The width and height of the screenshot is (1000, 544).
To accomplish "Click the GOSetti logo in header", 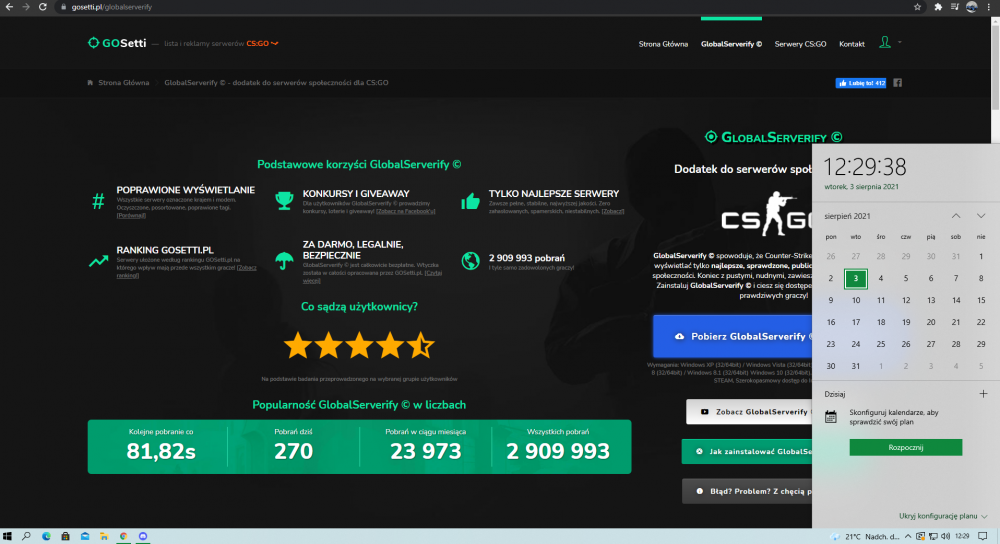I will pos(117,43).
